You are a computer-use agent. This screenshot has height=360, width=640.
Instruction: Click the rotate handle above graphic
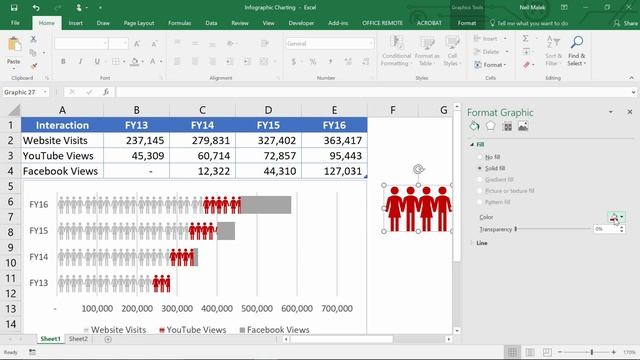[x=418, y=169]
